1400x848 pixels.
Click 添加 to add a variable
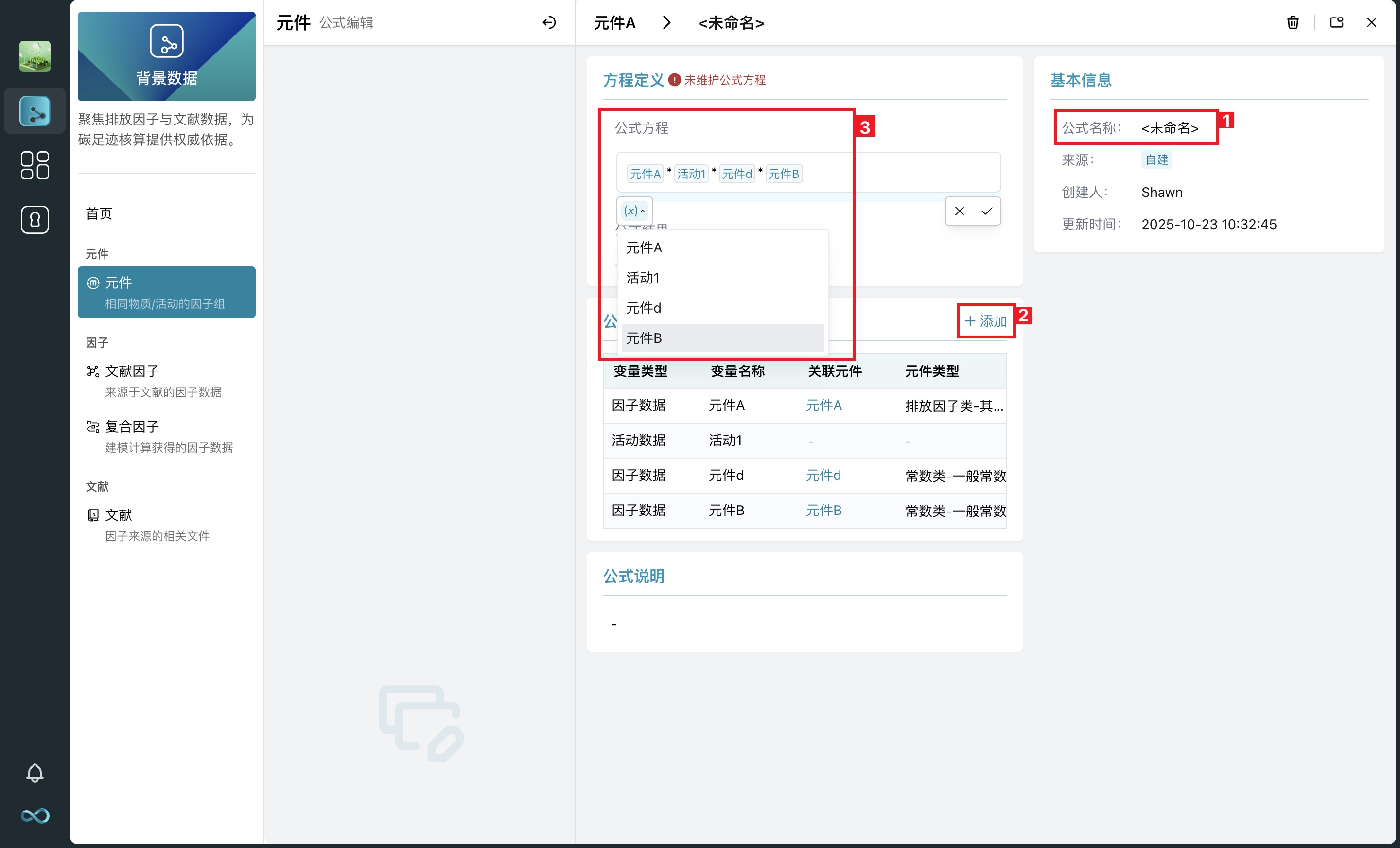point(985,321)
